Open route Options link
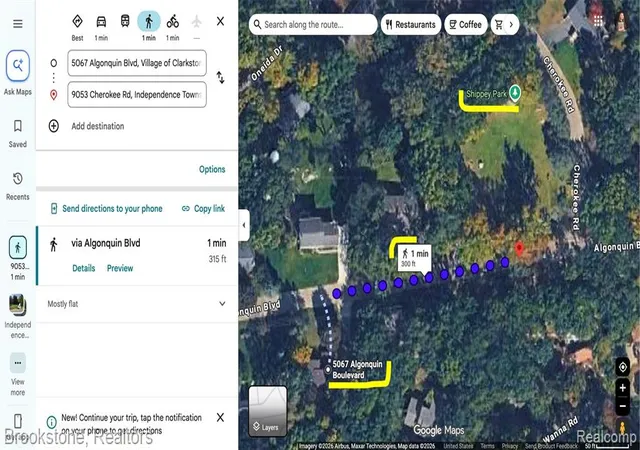Screen dimensions: 640x450 click(212, 169)
